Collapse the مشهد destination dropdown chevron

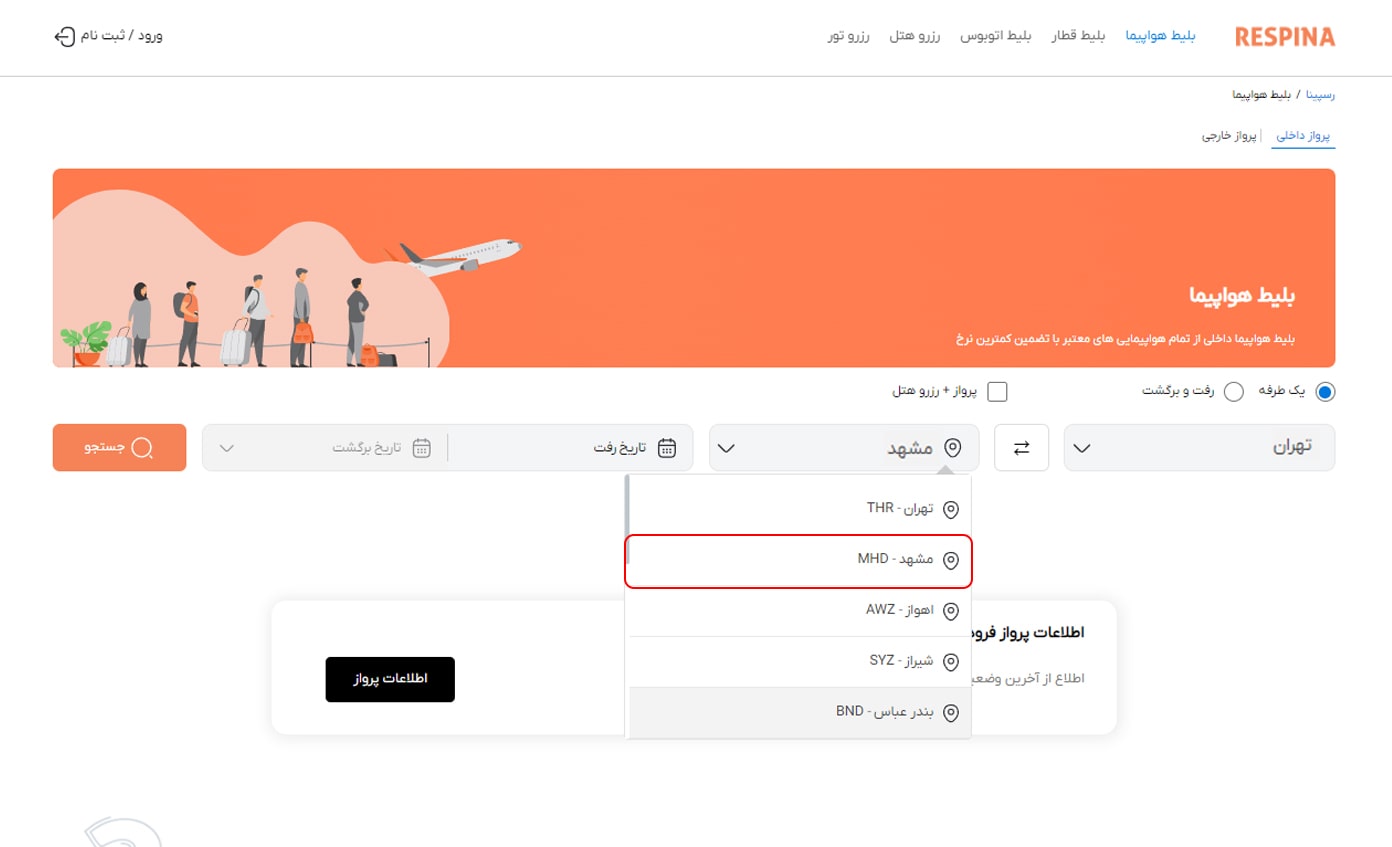727,448
